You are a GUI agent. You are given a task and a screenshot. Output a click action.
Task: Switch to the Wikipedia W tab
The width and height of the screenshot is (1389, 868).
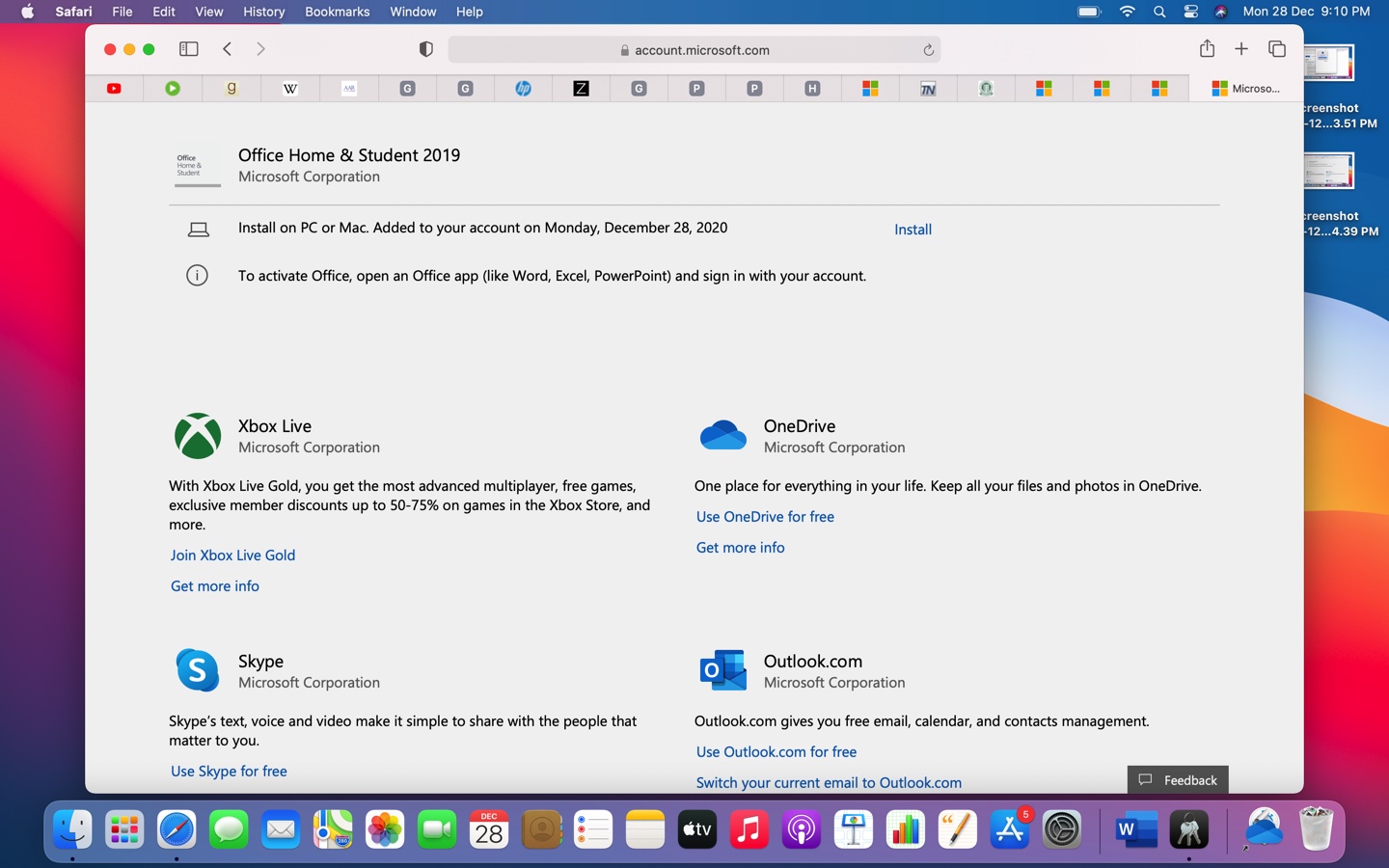pos(289,89)
